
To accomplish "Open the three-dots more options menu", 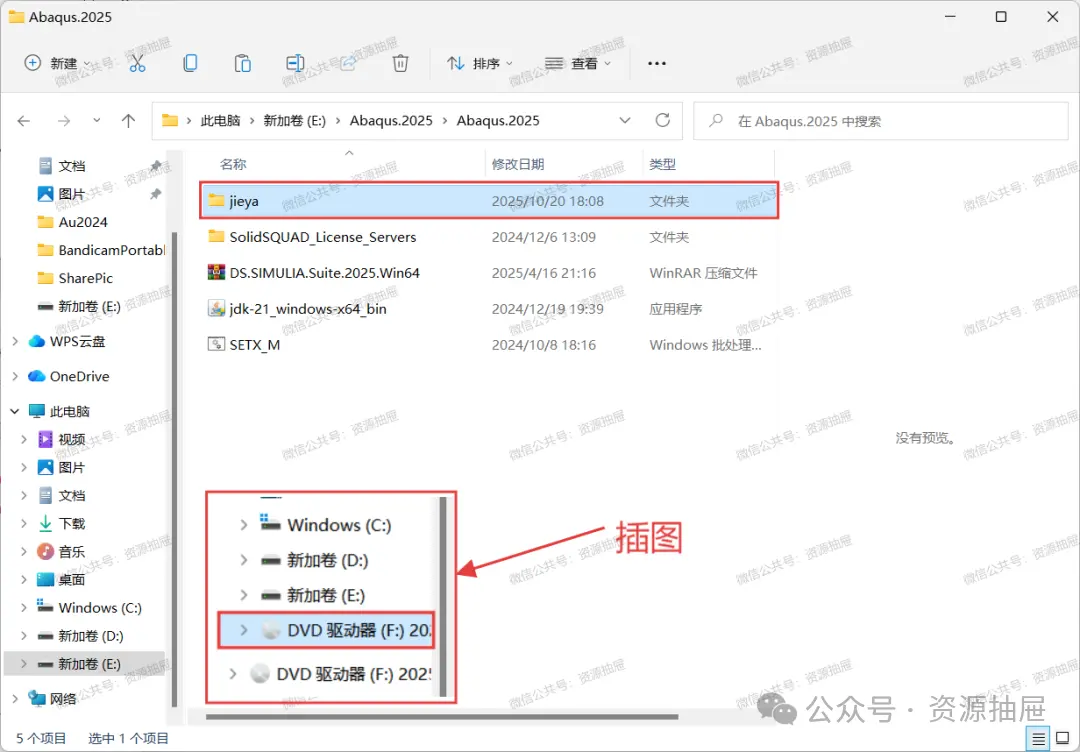I will click(656, 63).
